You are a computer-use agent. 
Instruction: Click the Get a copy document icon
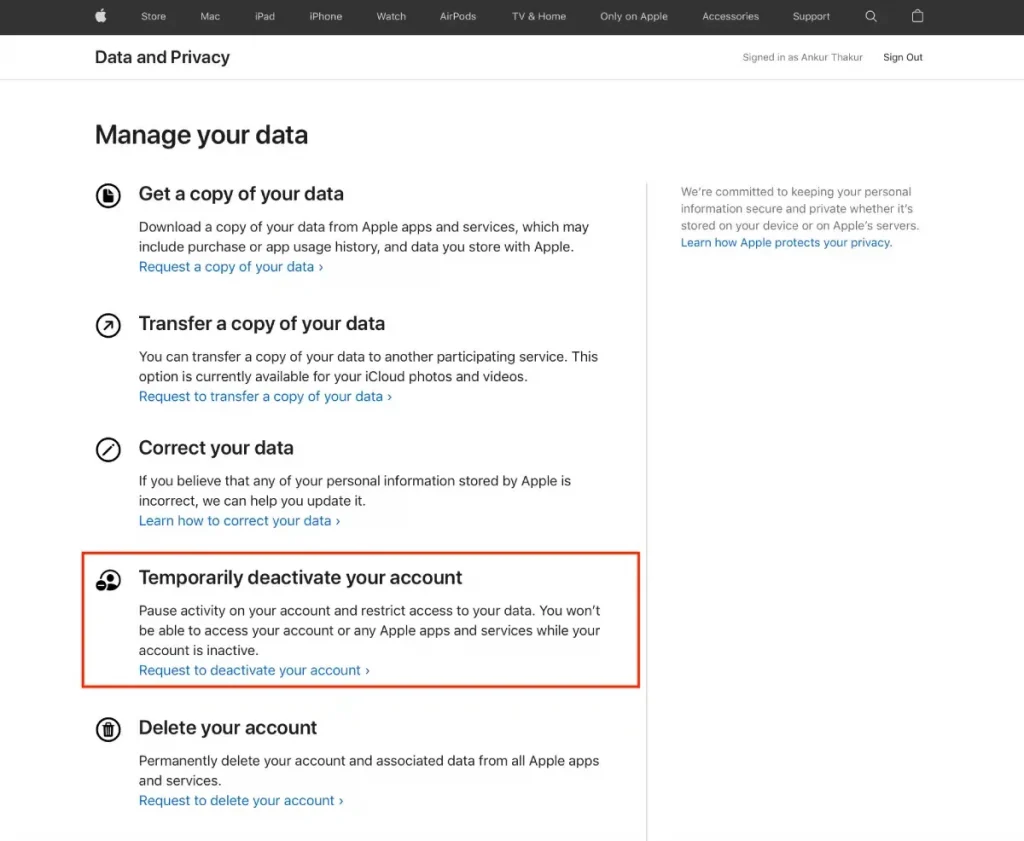(108, 195)
